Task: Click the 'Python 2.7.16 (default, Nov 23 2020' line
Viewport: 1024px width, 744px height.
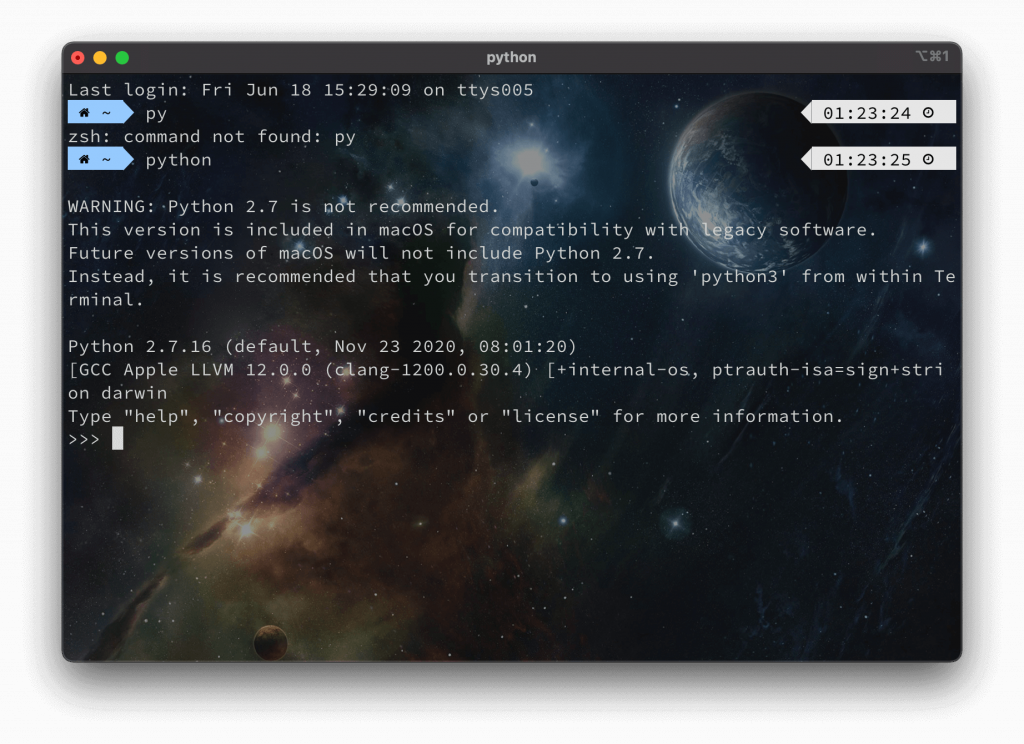Action: pyautogui.click(x=323, y=346)
